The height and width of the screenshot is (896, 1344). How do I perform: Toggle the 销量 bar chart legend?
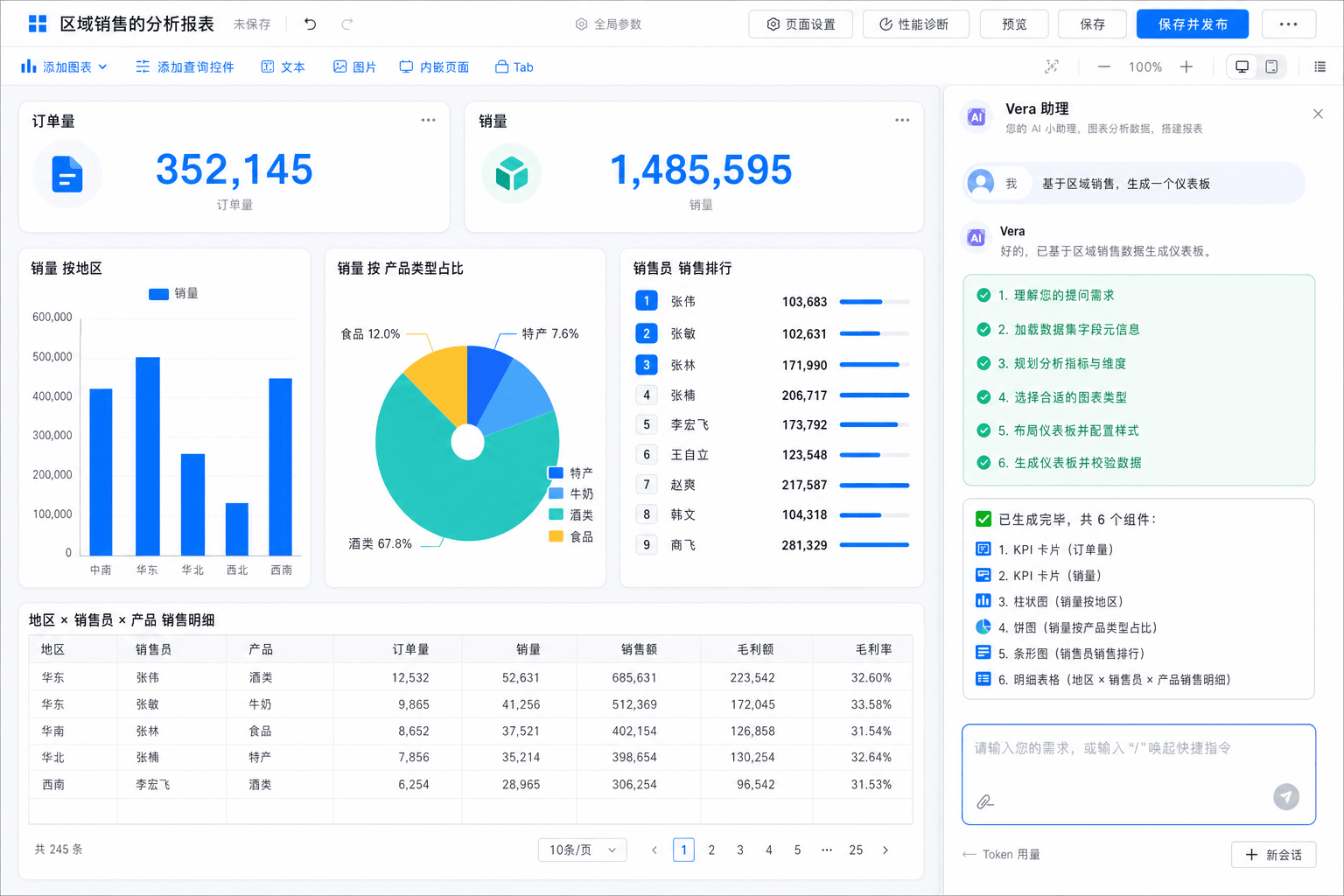[x=173, y=293]
